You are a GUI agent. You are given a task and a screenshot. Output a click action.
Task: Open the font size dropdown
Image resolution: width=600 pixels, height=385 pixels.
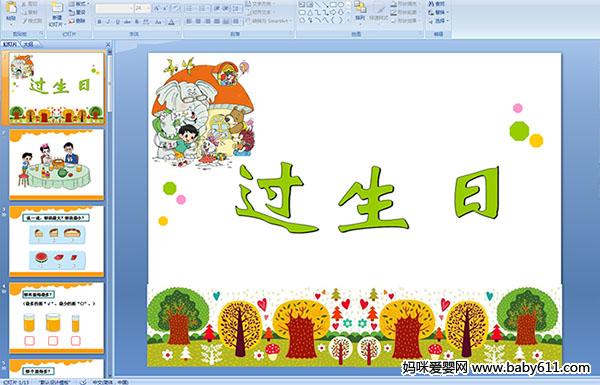(148, 8)
